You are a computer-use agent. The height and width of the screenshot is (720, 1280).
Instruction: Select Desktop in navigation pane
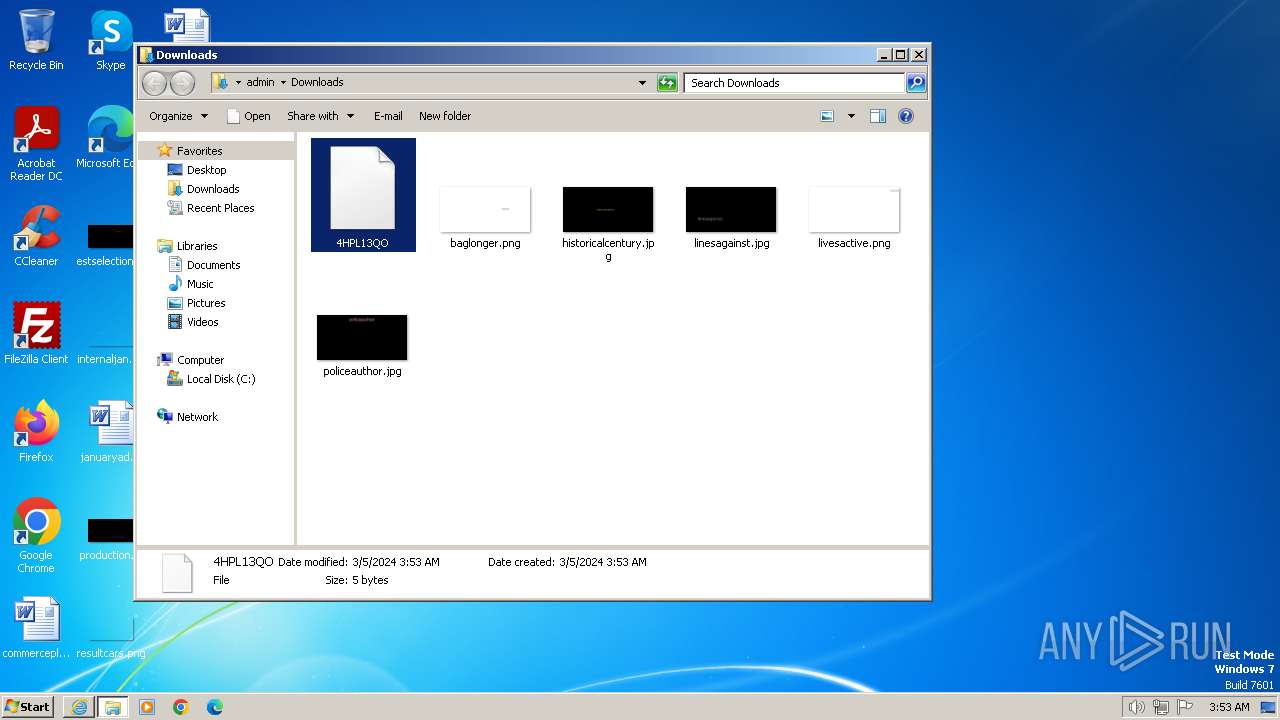click(206, 170)
